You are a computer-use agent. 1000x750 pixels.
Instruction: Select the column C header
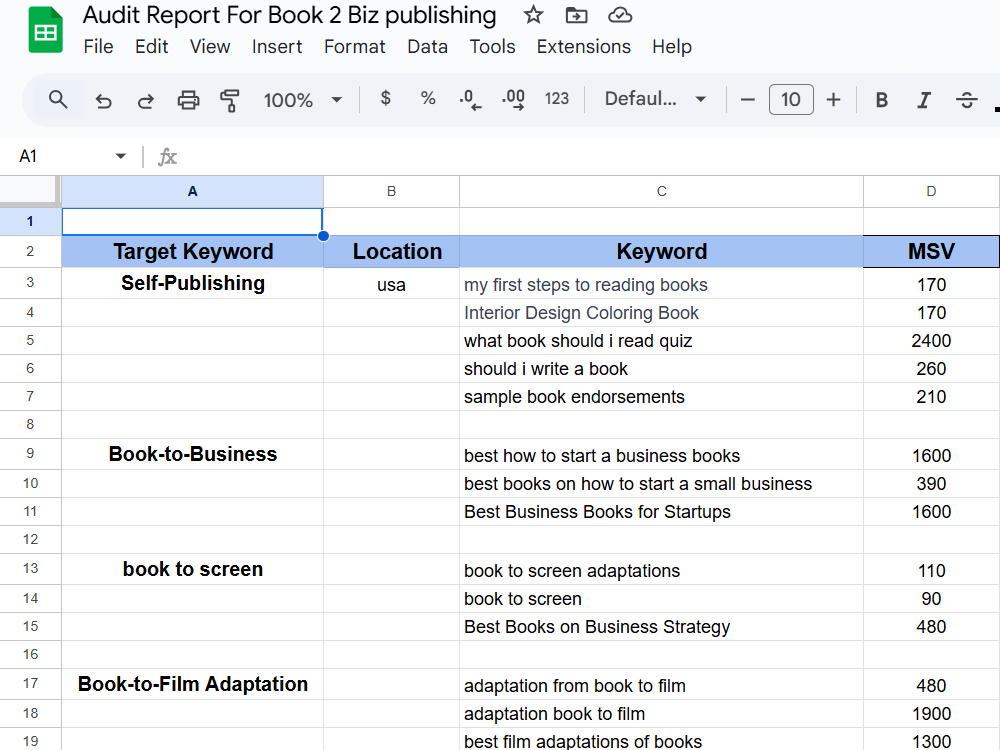pyautogui.click(x=661, y=191)
